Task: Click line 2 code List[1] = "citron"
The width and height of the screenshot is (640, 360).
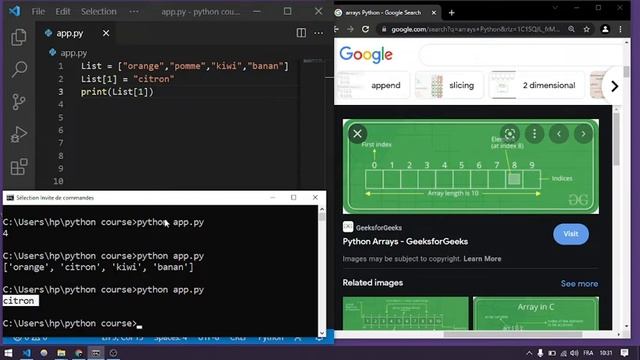Action: point(127,79)
